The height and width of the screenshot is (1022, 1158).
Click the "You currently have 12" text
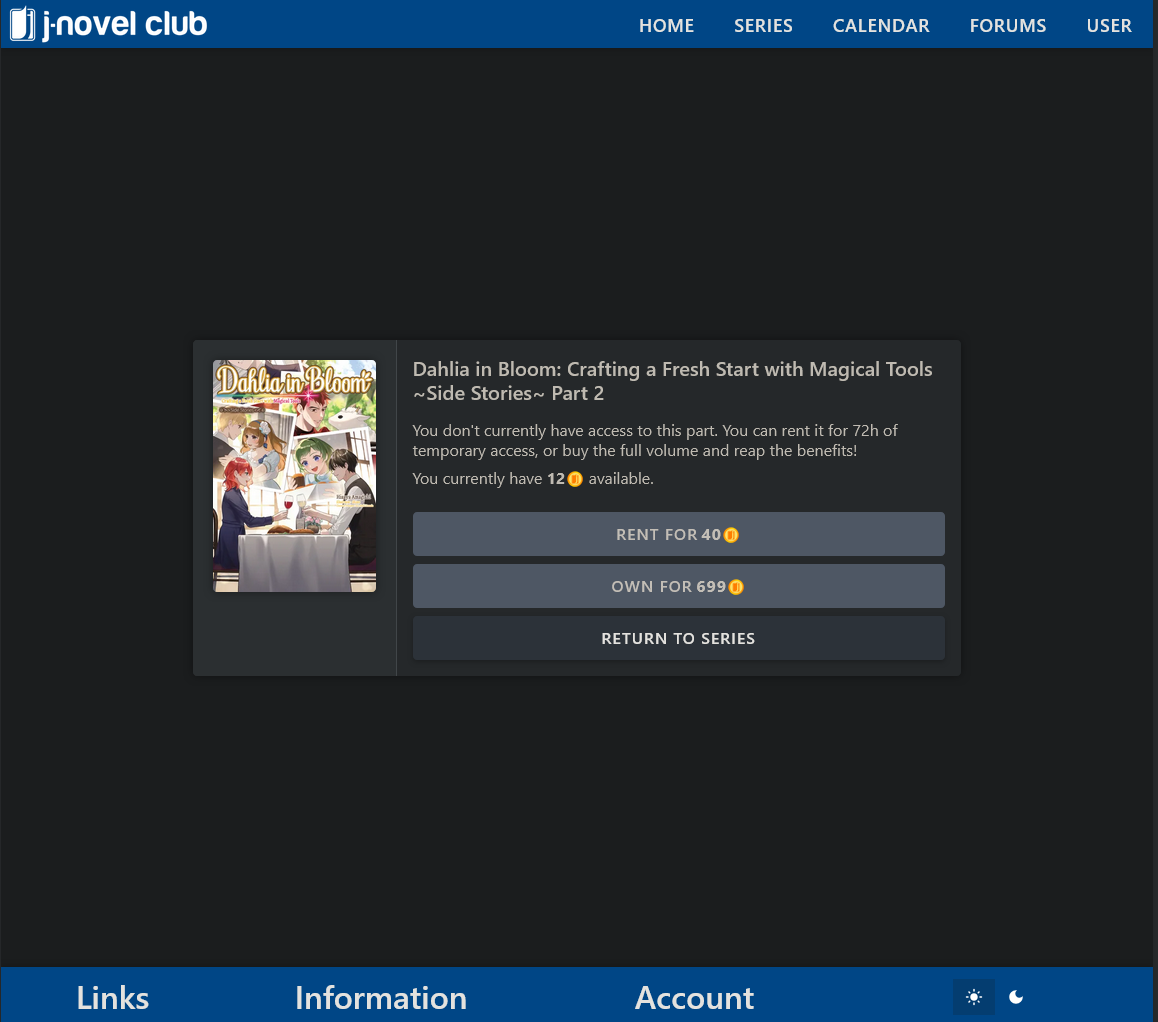[x=532, y=479]
